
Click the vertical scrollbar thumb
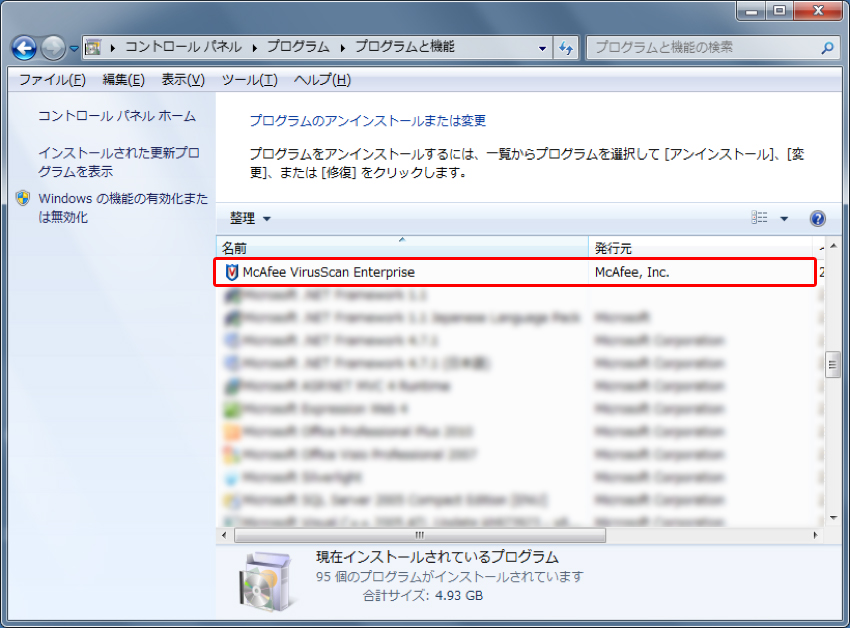coord(833,365)
